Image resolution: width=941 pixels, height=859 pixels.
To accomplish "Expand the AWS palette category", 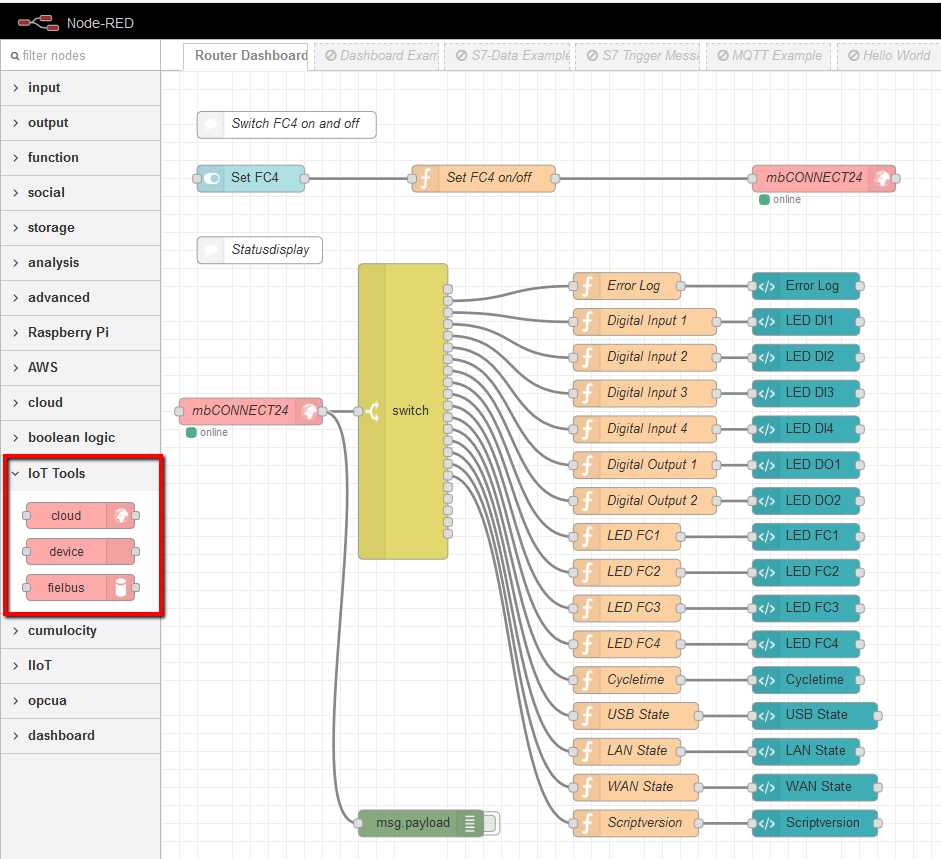I will (80, 368).
